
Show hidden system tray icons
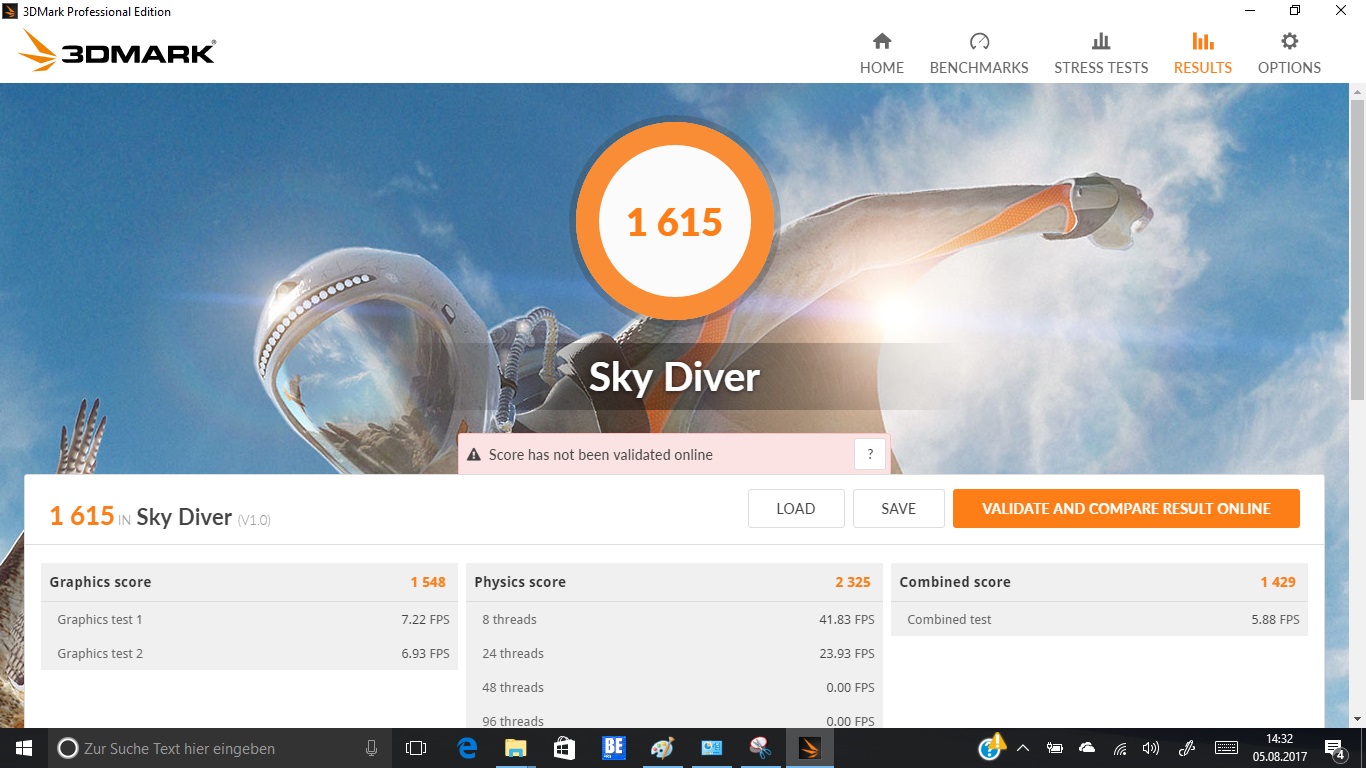[x=1023, y=748]
